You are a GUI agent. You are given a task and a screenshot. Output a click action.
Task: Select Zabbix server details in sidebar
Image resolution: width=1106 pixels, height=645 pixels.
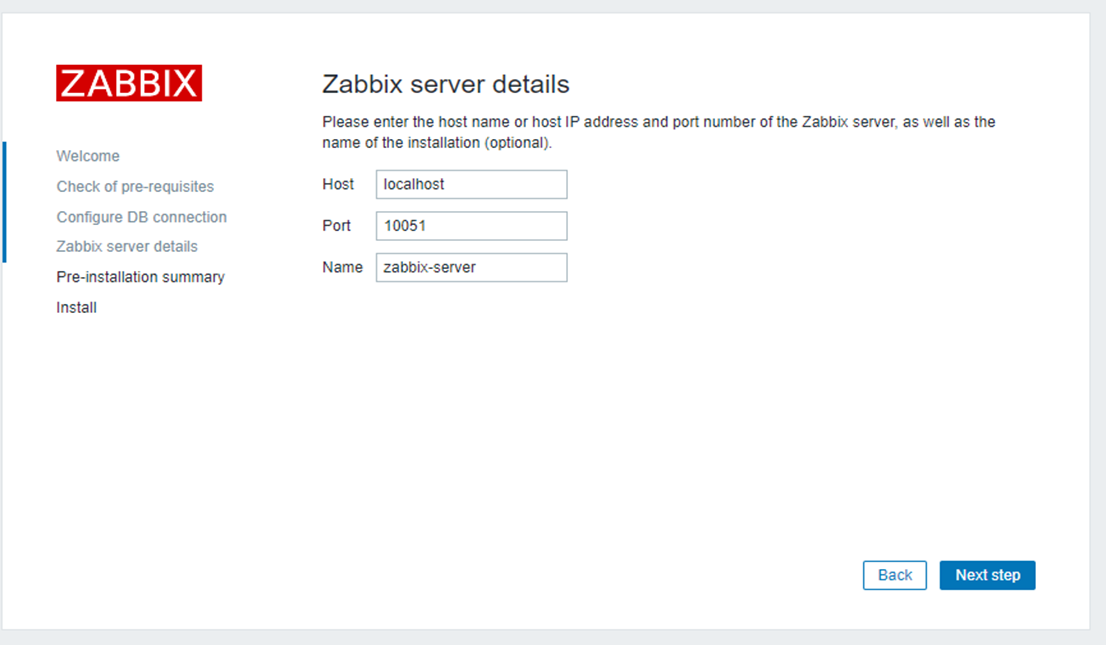(127, 247)
